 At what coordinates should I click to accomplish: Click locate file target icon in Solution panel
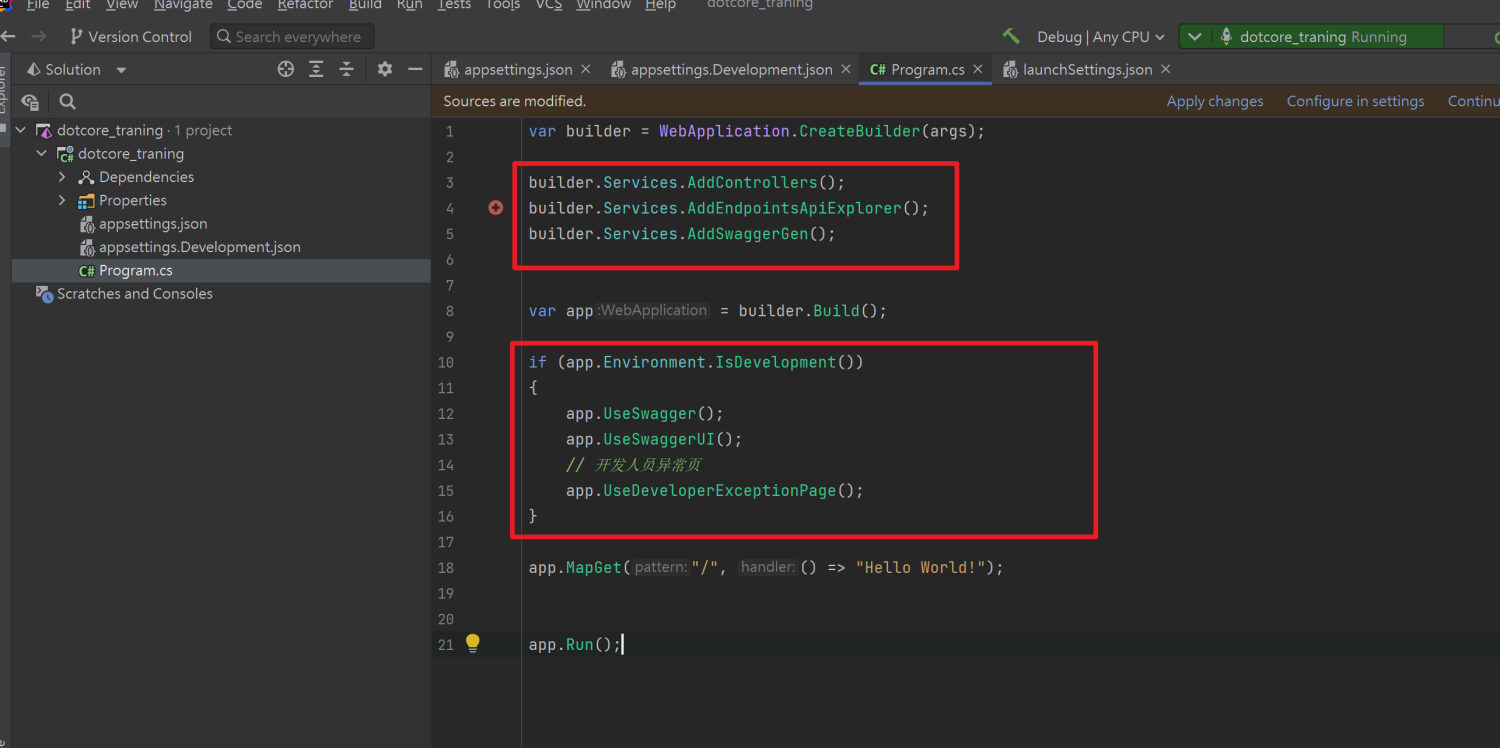click(286, 69)
